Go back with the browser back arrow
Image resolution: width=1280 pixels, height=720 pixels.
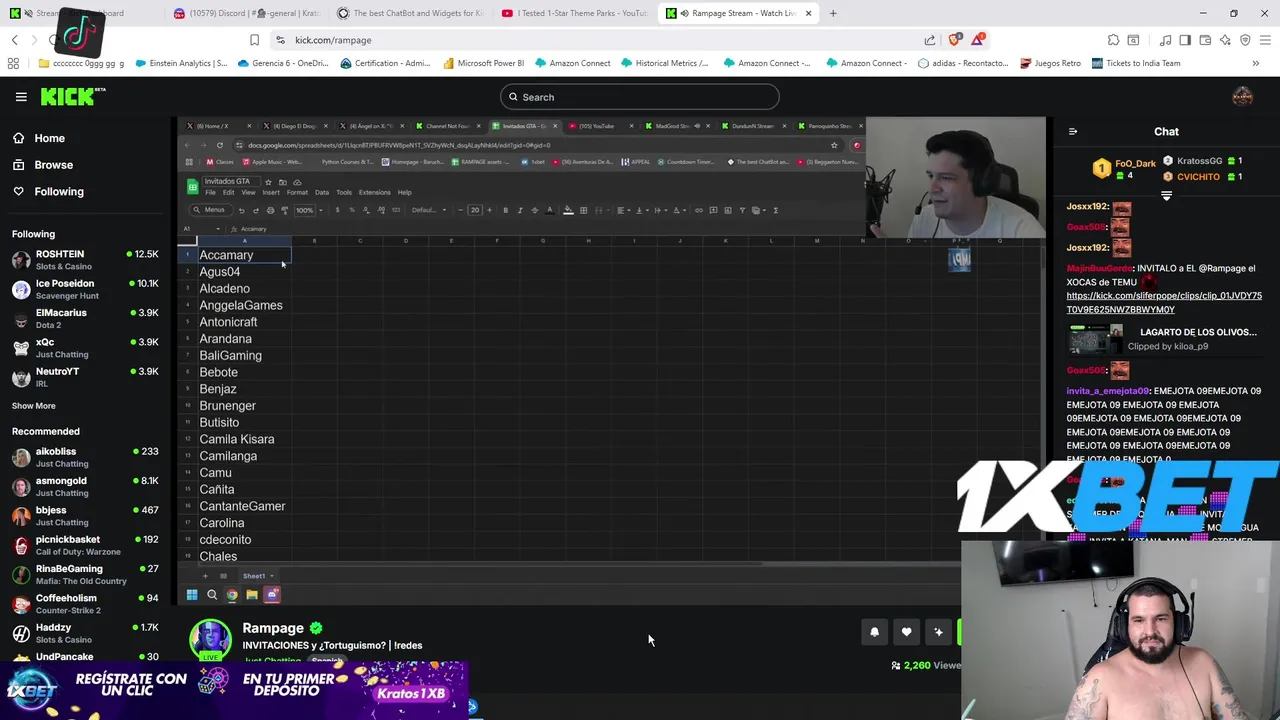pyautogui.click(x=14, y=40)
